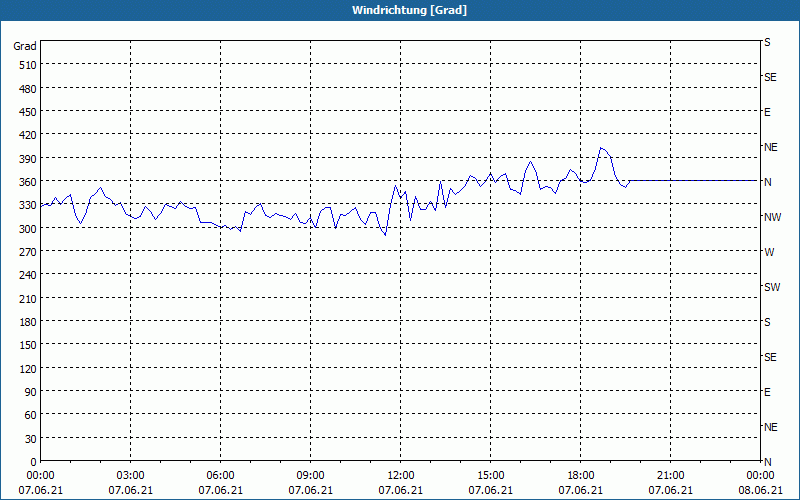The image size is (800, 500).
Task: Click the S compass label at 180 level
Action: (767, 322)
